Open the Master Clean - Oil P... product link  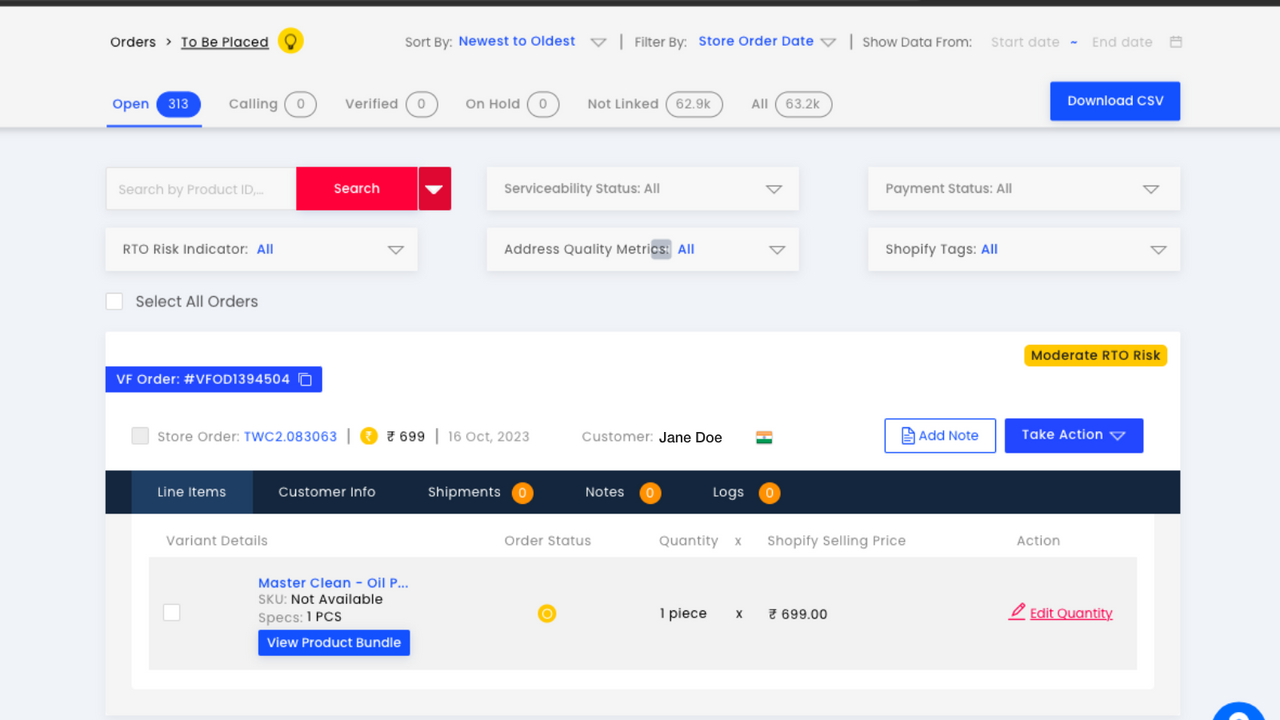click(x=333, y=583)
